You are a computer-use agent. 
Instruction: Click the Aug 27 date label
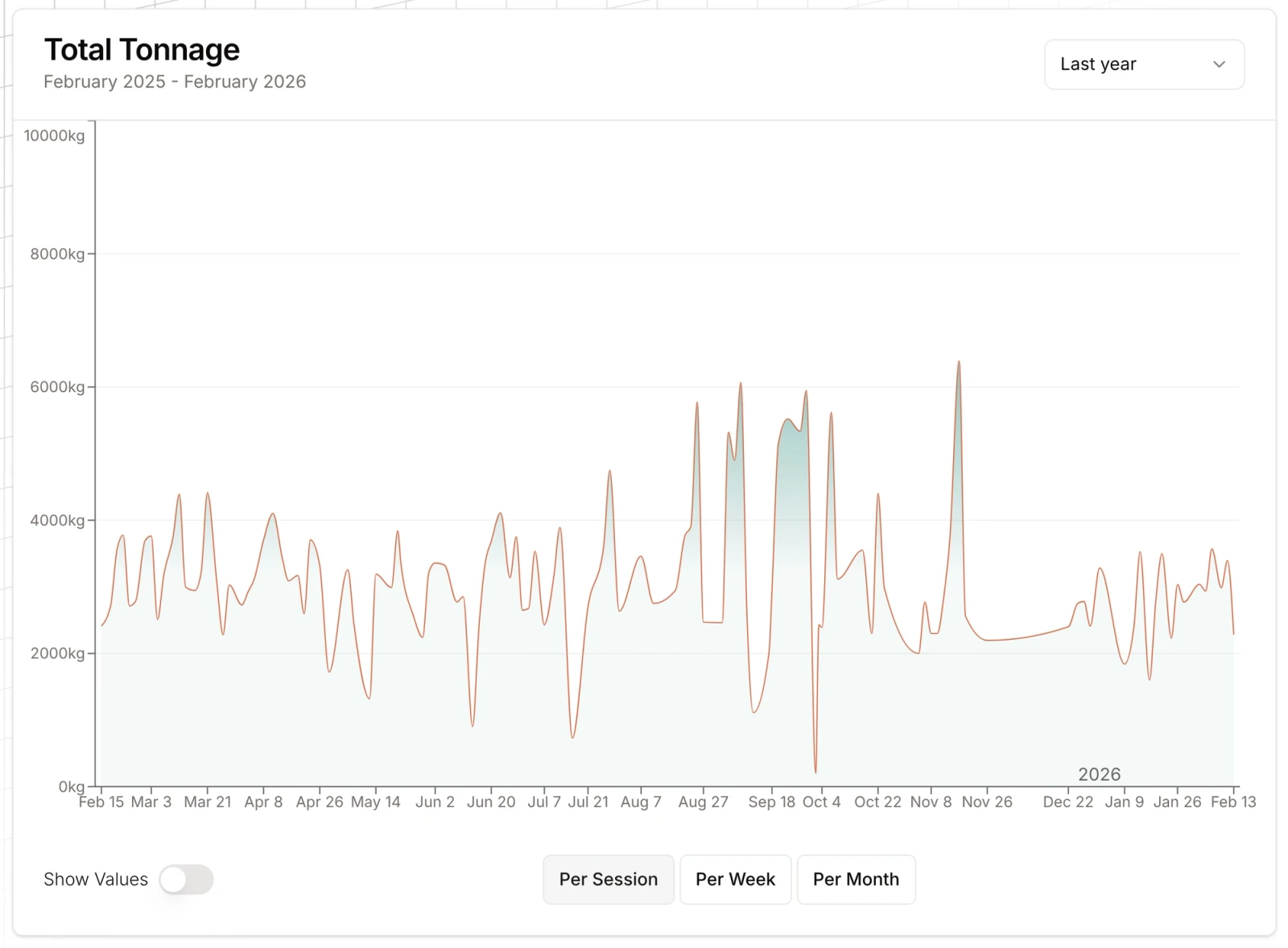pyautogui.click(x=703, y=802)
